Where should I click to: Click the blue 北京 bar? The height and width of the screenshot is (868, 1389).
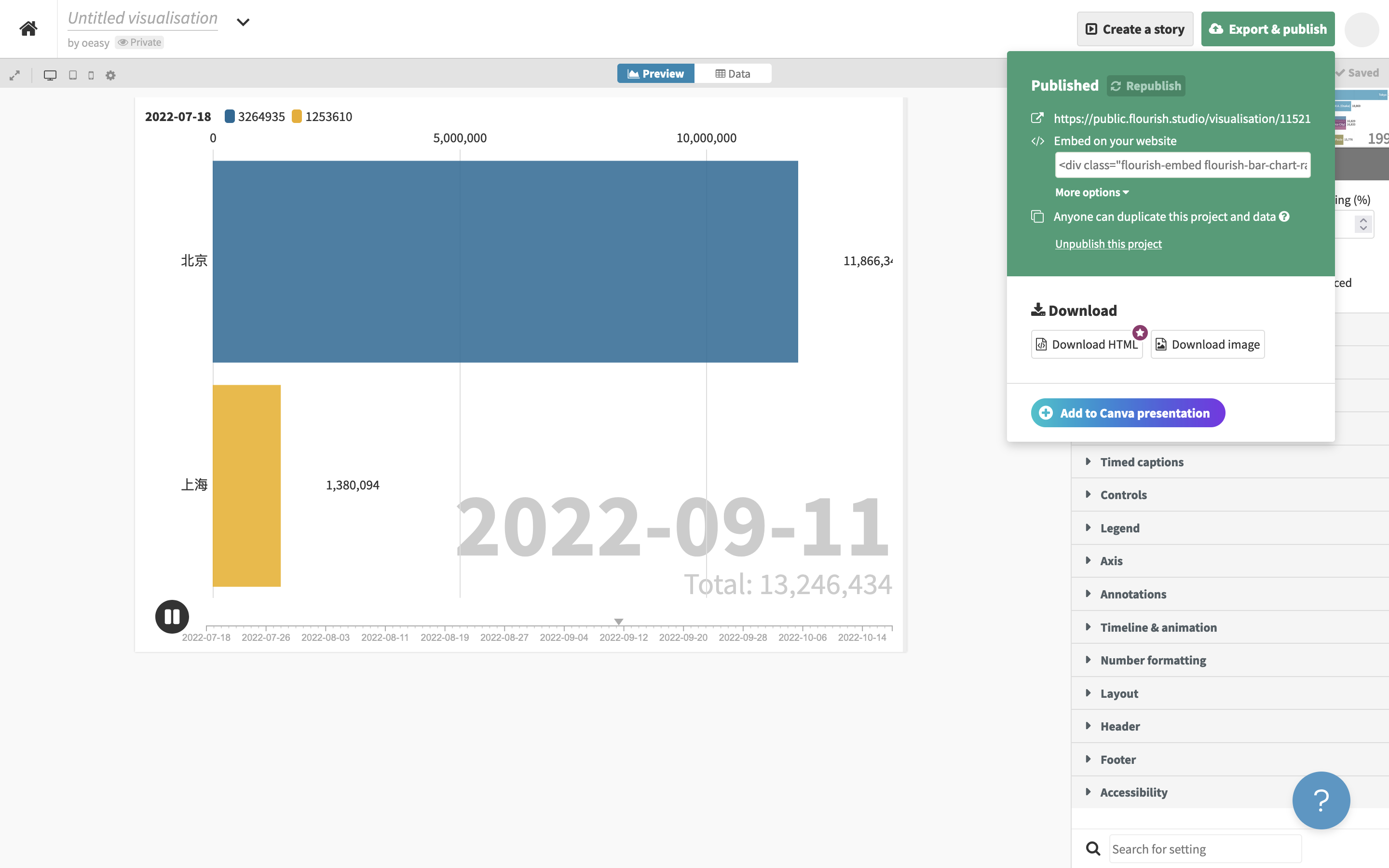[505, 261]
